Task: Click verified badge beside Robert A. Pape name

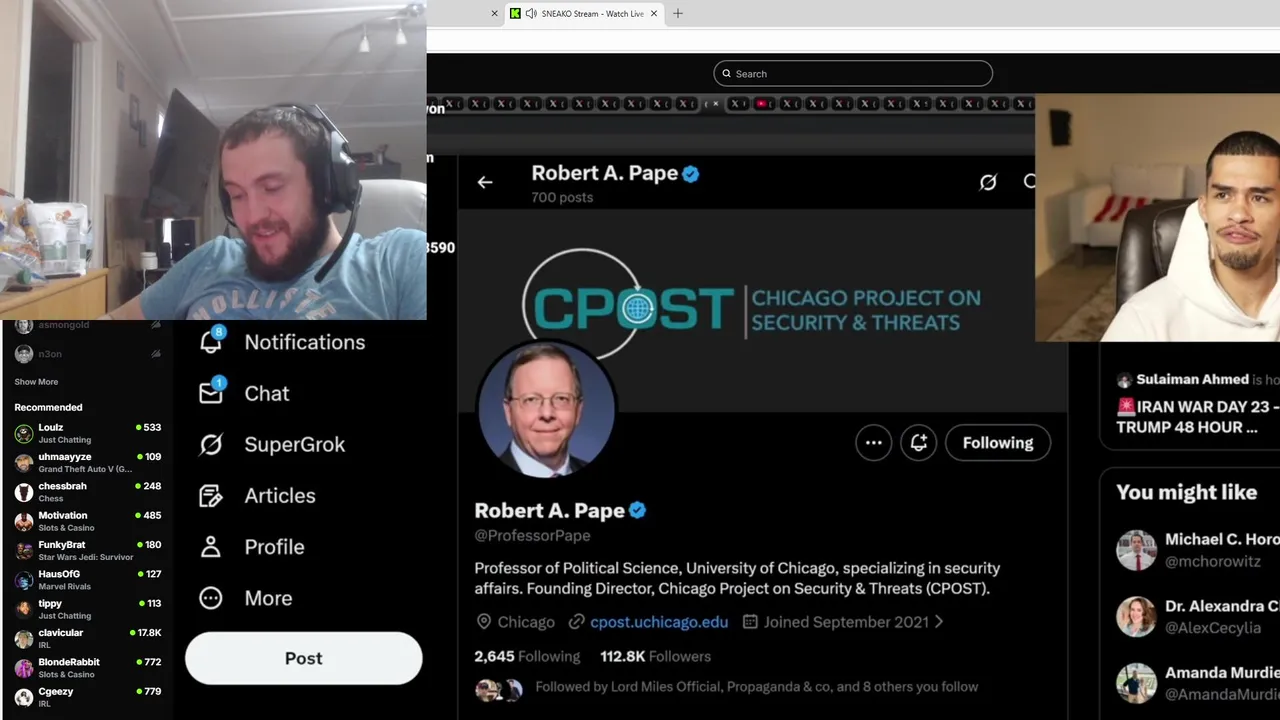Action: [x=638, y=510]
